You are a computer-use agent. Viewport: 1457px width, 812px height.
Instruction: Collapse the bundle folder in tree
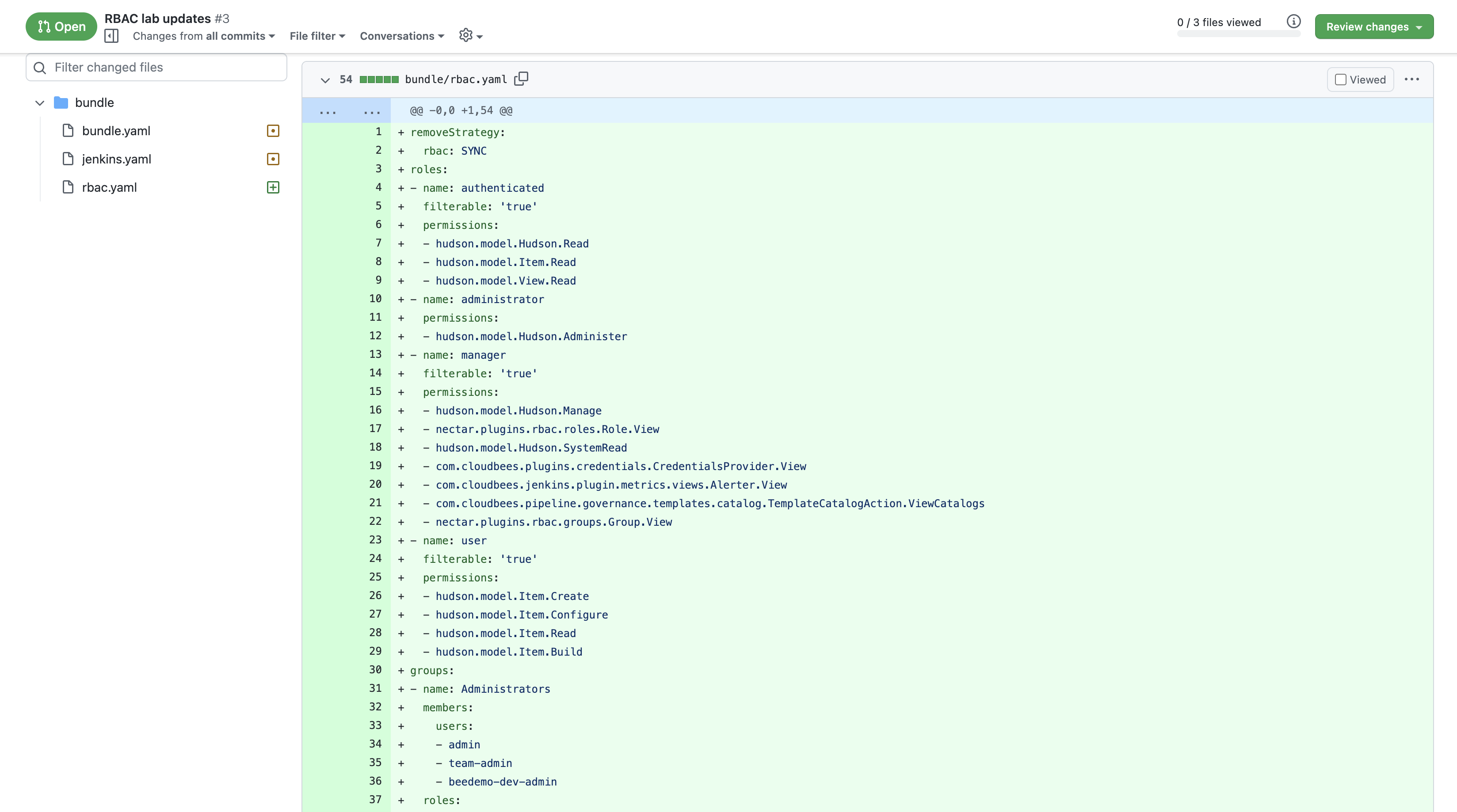[x=40, y=102]
